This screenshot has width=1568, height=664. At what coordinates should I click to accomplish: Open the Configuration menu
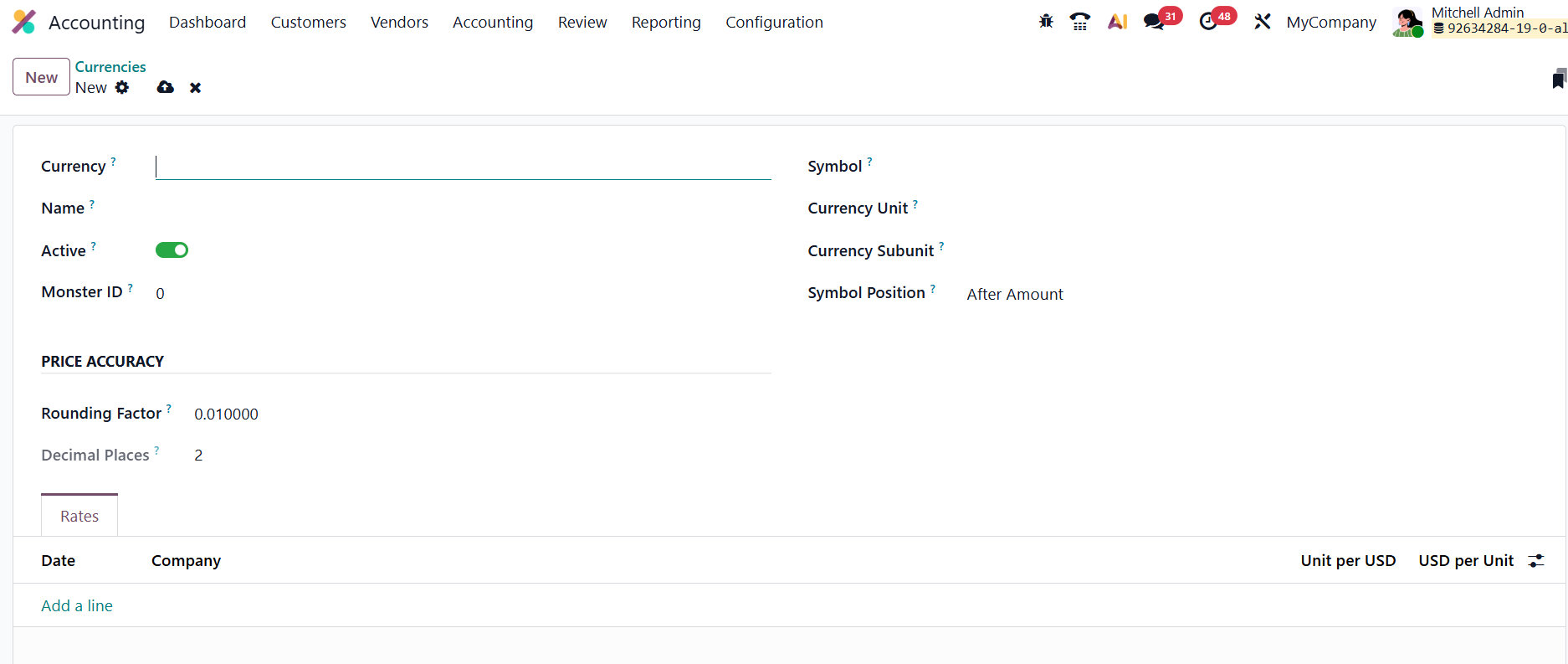[774, 23]
